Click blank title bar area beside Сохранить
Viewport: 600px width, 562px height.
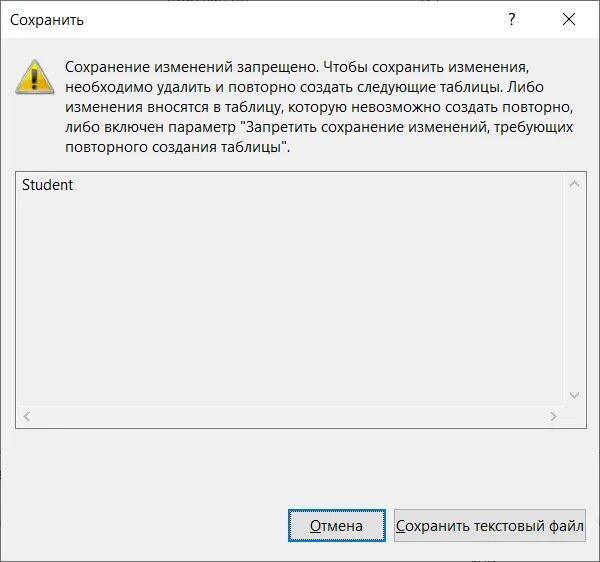click(x=291, y=19)
